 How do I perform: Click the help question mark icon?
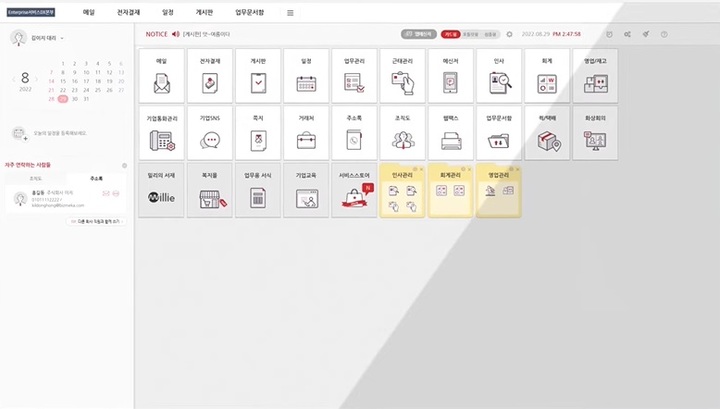(664, 34)
